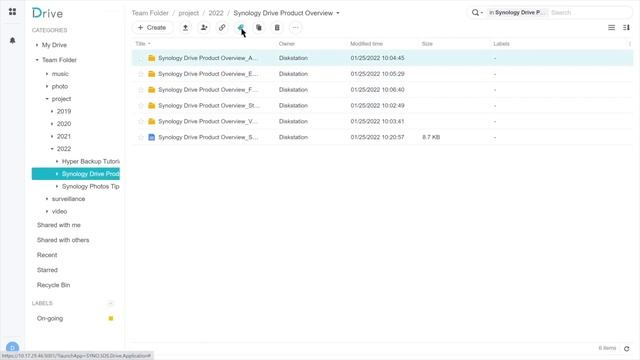The image size is (640, 360).
Task: Star the Synology Drive Product Overview_F folder
Action: pos(141,90)
